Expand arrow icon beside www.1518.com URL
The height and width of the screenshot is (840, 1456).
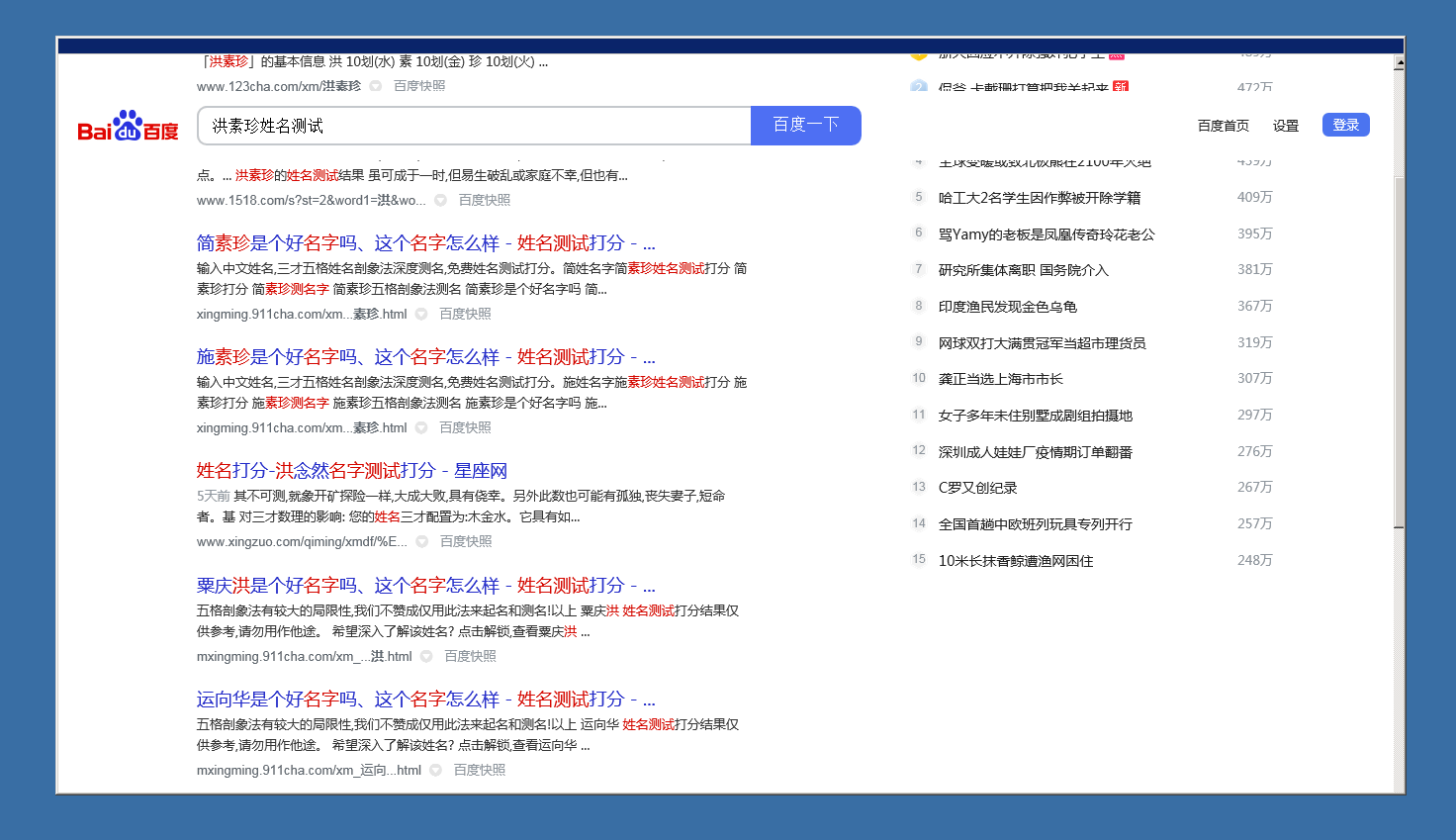coord(441,200)
